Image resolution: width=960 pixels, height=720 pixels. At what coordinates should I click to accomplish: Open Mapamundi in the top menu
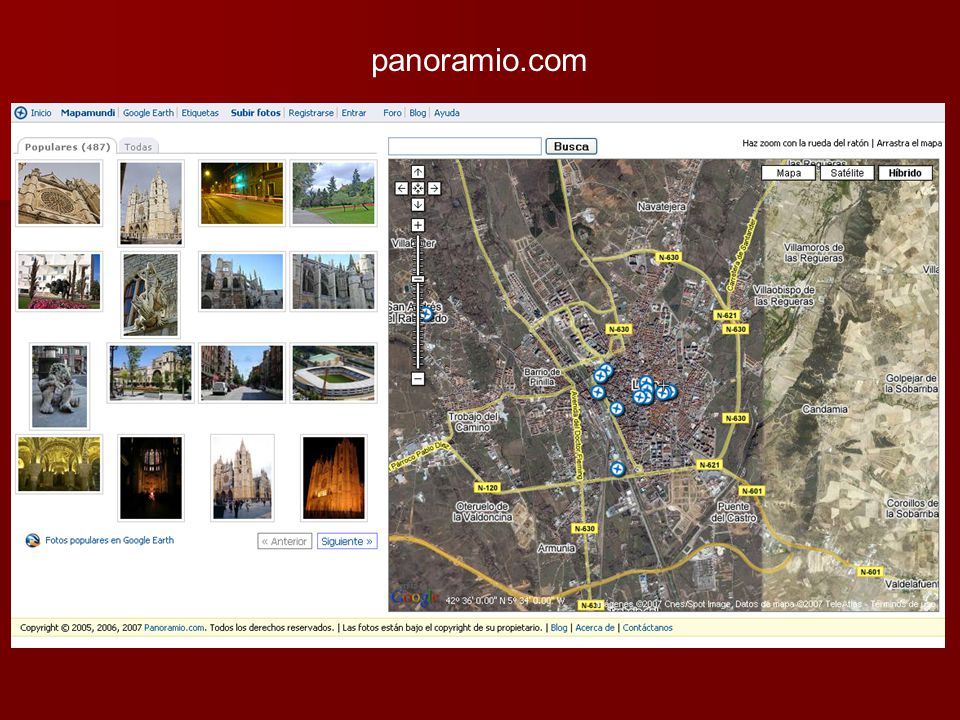coord(88,113)
